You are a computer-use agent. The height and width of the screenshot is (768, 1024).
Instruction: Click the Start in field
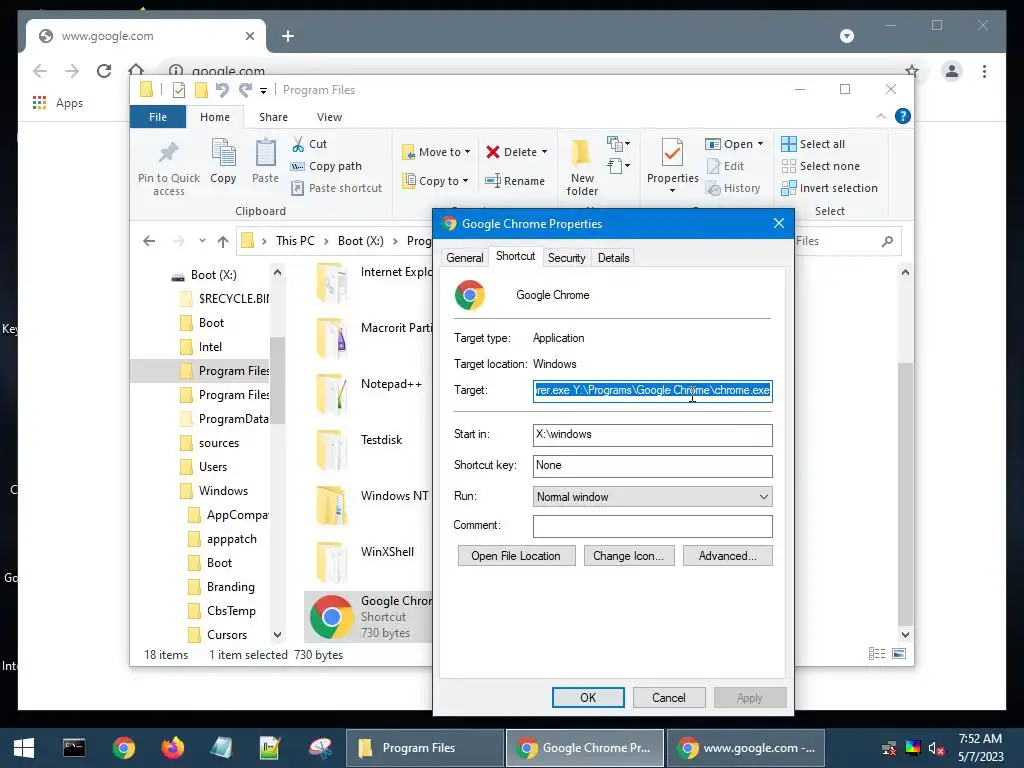pos(652,435)
